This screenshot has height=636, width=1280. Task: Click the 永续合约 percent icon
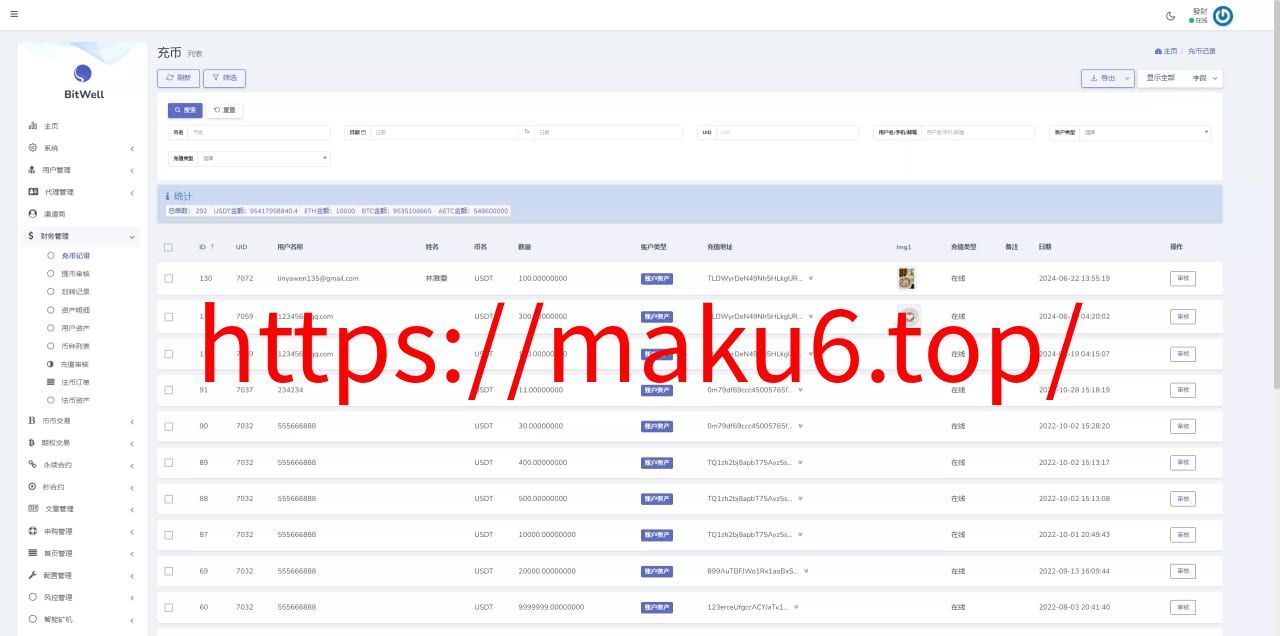click(33, 464)
